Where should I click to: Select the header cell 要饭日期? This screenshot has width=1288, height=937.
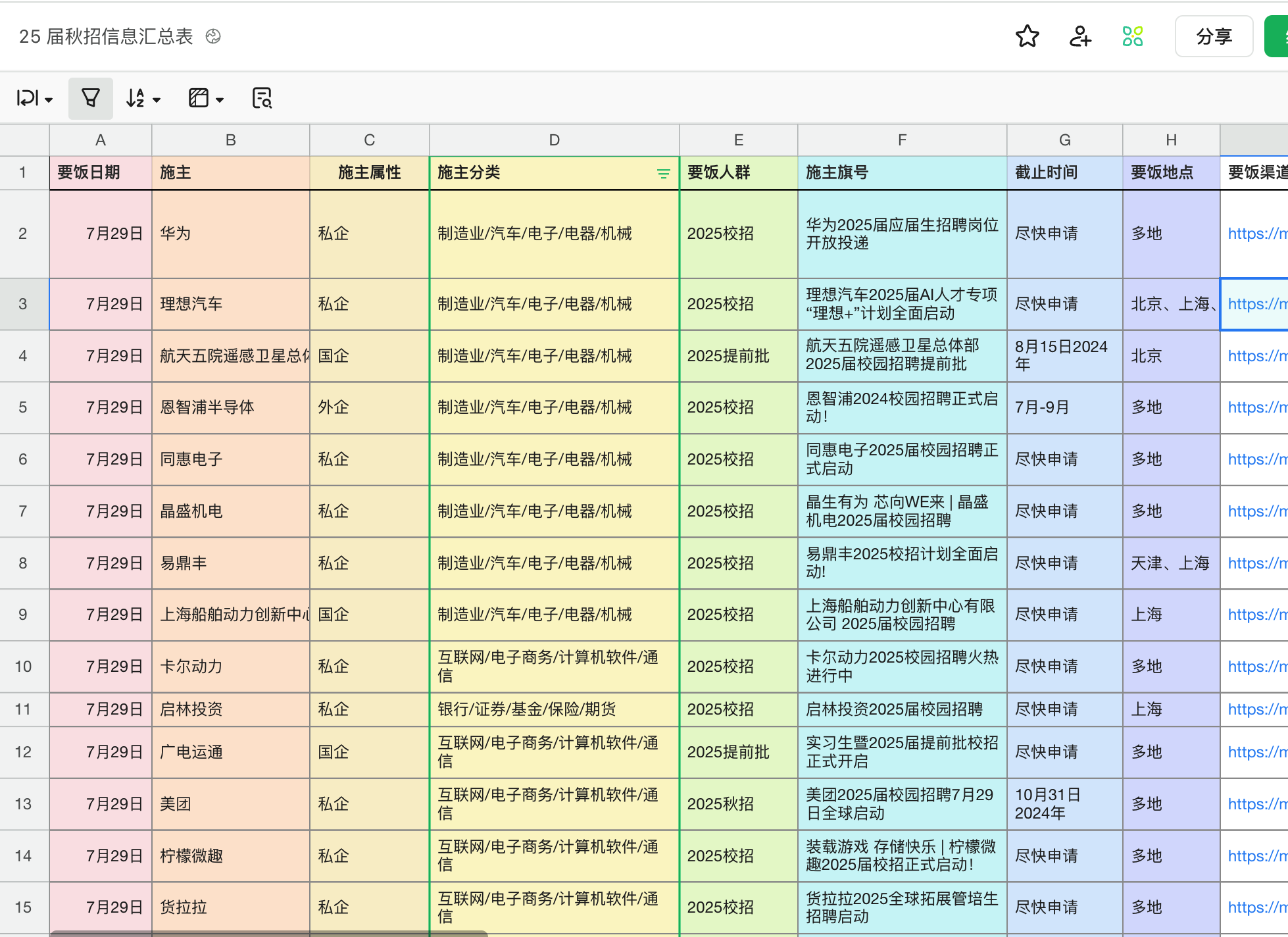[x=101, y=173]
